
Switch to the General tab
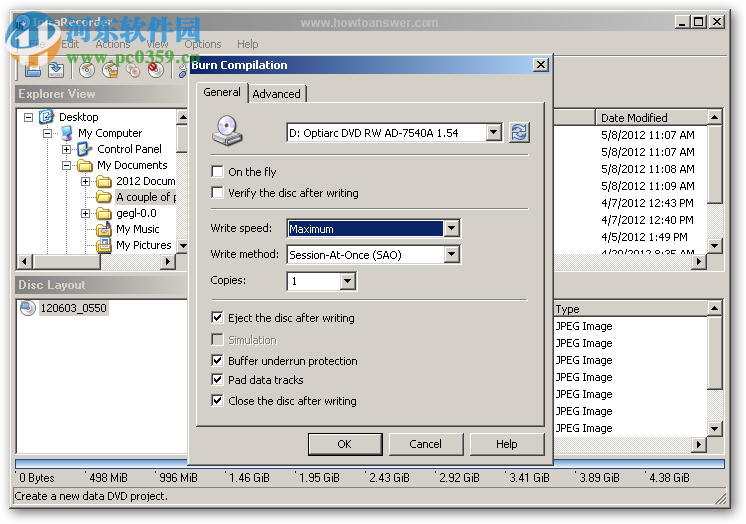point(222,92)
